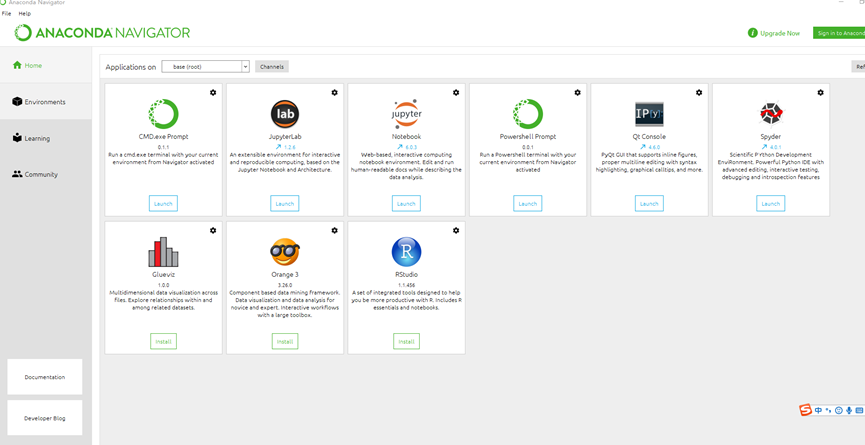This screenshot has width=865, height=445.
Task: Open settings gear on Spyder card
Action: (x=820, y=93)
